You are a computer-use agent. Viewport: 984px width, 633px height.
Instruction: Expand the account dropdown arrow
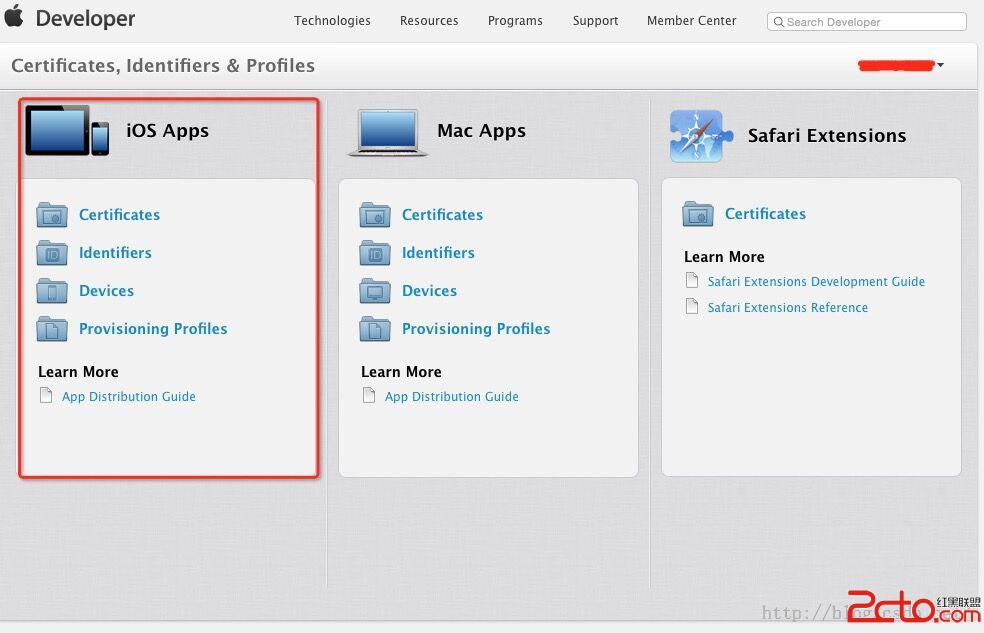pyautogui.click(x=941, y=65)
